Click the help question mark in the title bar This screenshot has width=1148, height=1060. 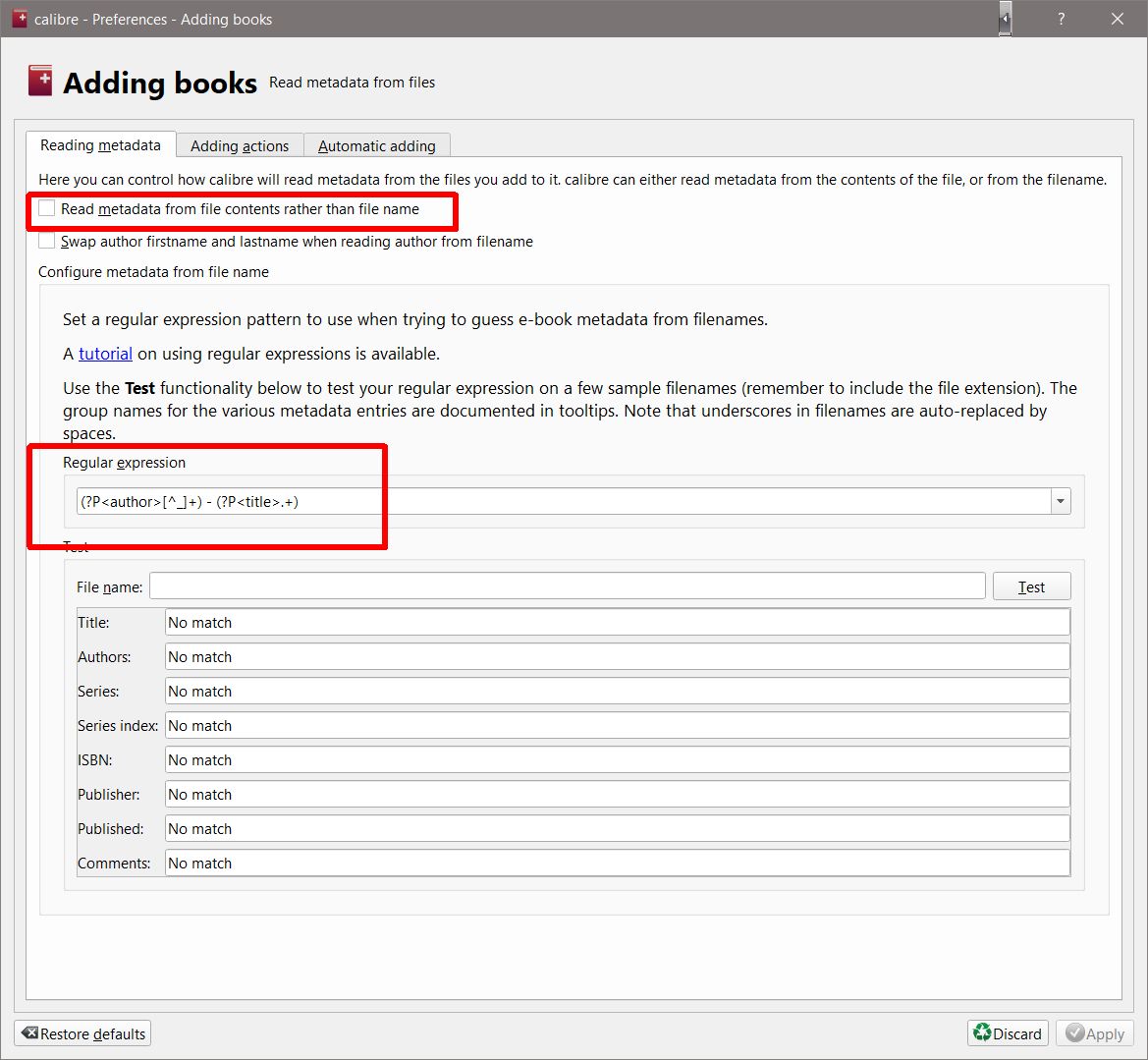[x=1061, y=19]
